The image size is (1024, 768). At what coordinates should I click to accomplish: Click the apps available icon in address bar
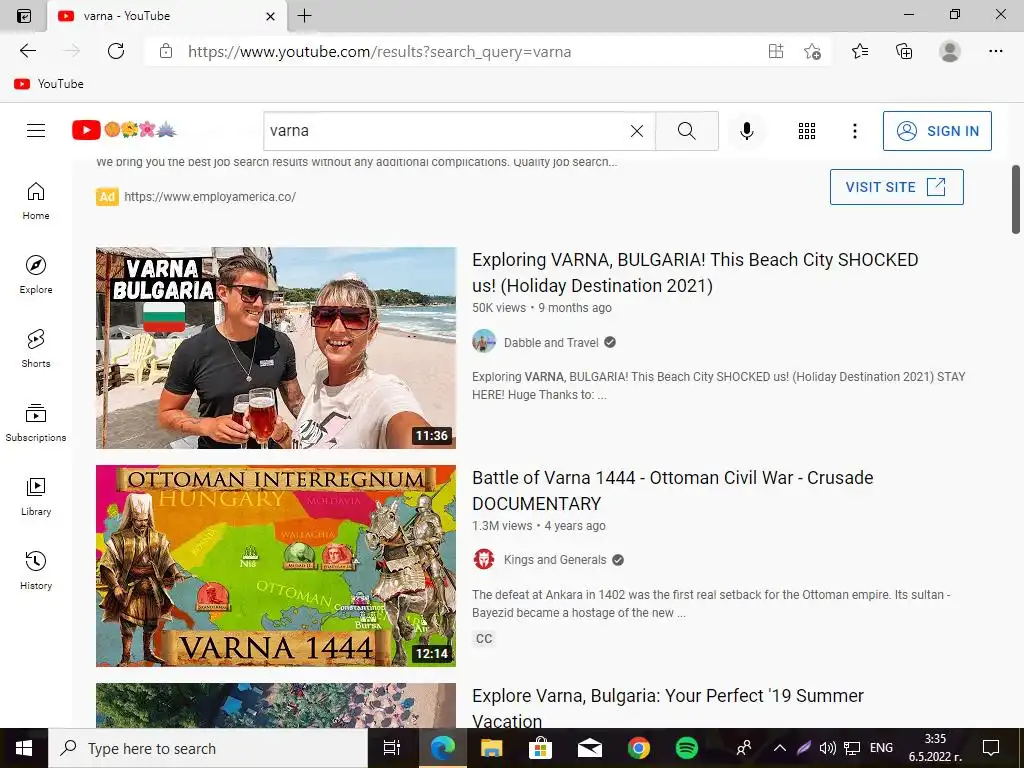click(776, 51)
